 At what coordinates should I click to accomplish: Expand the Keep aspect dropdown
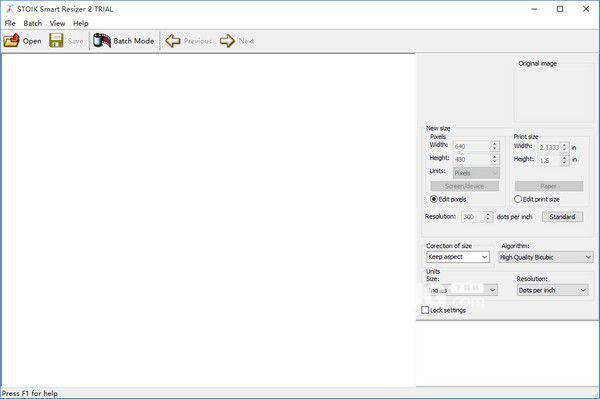(x=458, y=257)
